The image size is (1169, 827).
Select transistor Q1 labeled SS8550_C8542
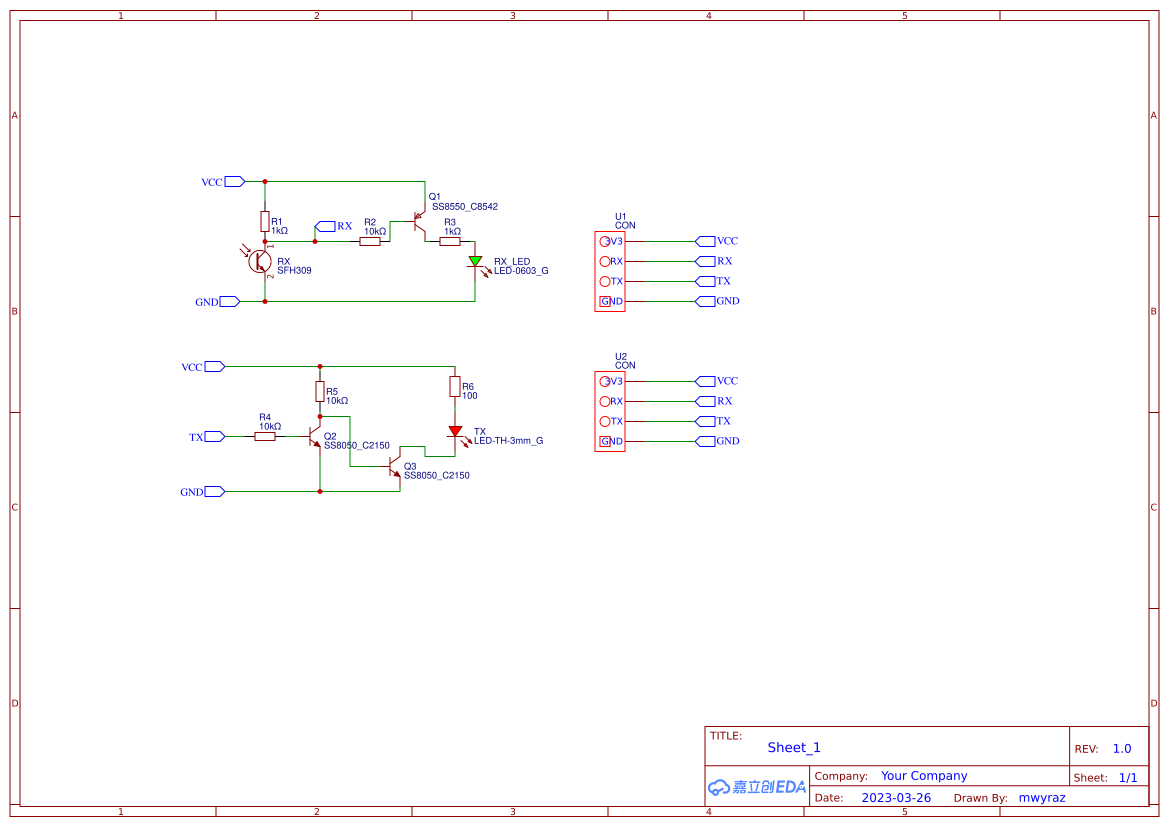point(421,222)
